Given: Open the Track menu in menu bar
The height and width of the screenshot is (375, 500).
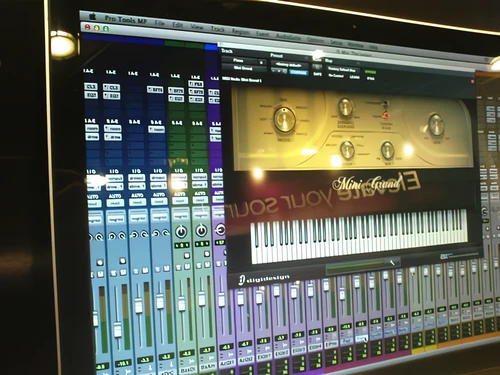Looking at the screenshot, I should (x=217, y=29).
